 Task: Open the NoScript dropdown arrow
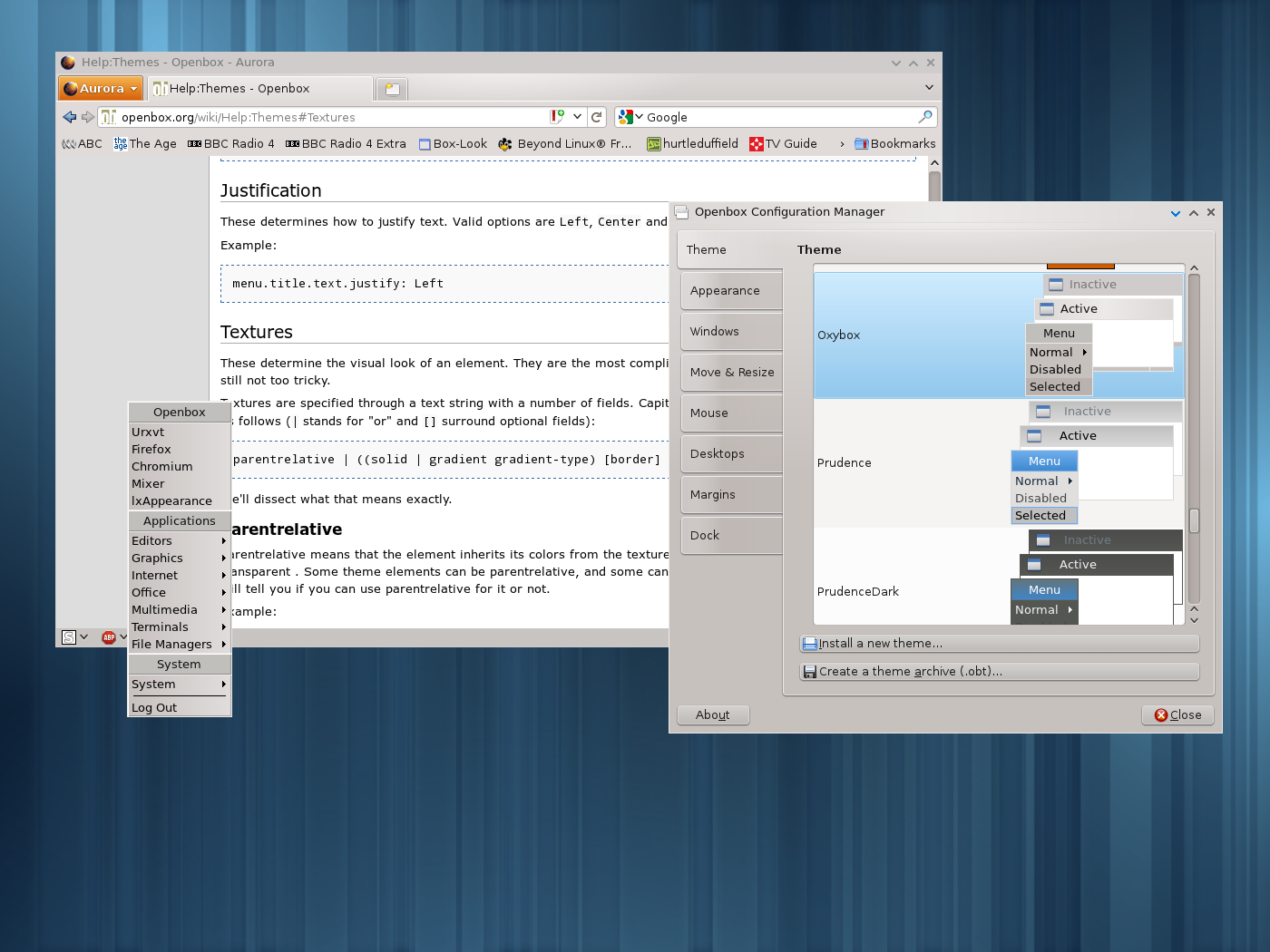pos(83,637)
